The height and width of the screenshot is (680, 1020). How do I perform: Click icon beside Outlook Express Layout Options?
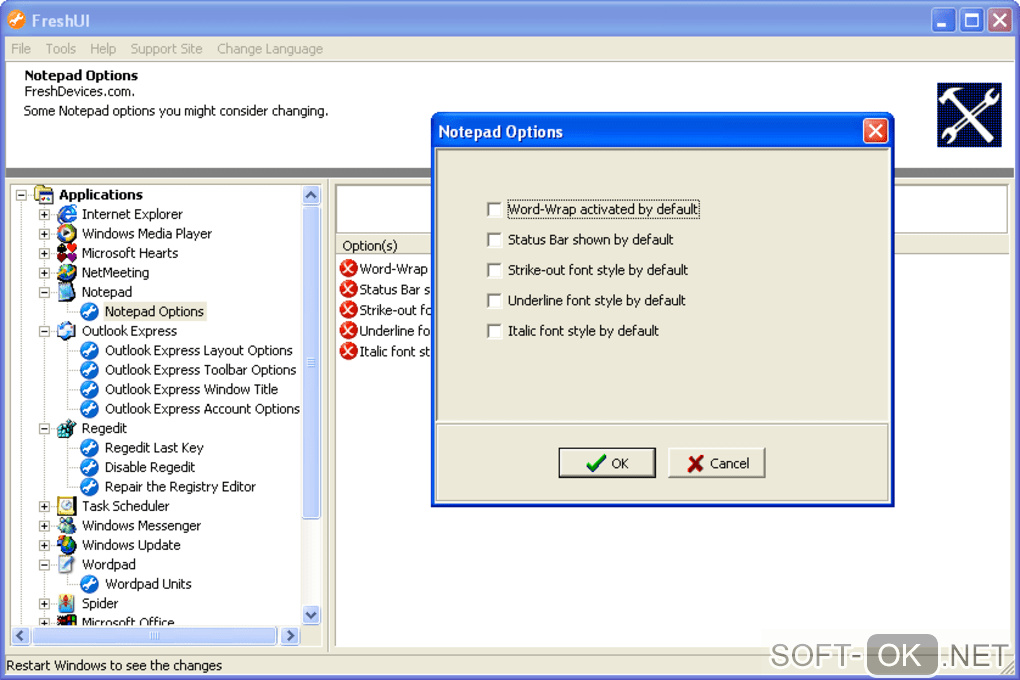90,351
